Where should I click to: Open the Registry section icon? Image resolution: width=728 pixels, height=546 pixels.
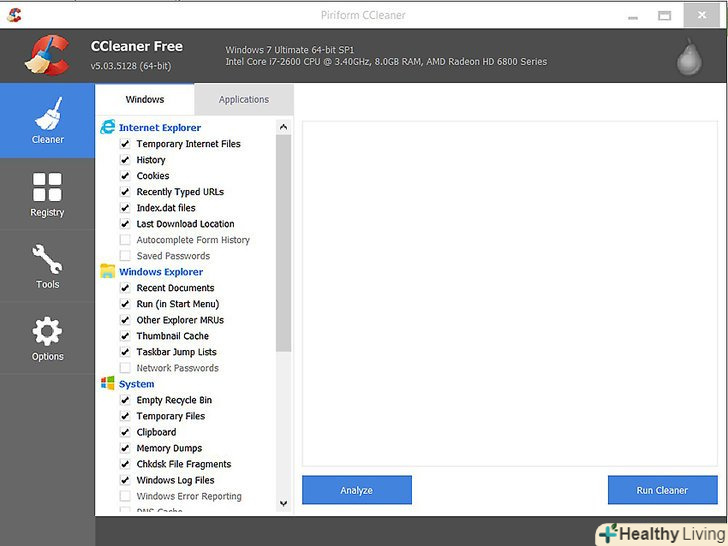coord(47,193)
